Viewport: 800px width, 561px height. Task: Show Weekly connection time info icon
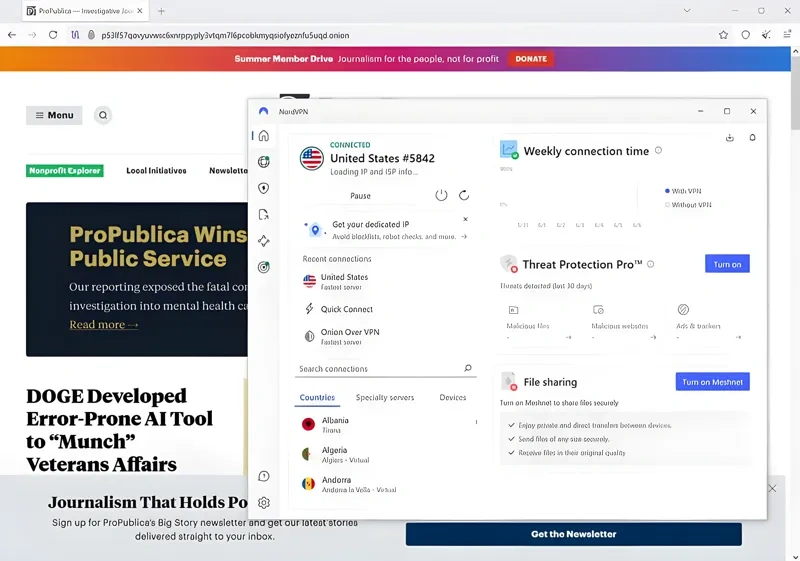click(x=658, y=150)
